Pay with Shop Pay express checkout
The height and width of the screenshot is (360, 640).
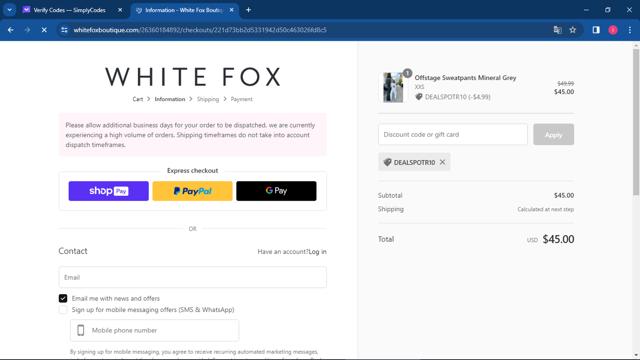click(x=109, y=191)
